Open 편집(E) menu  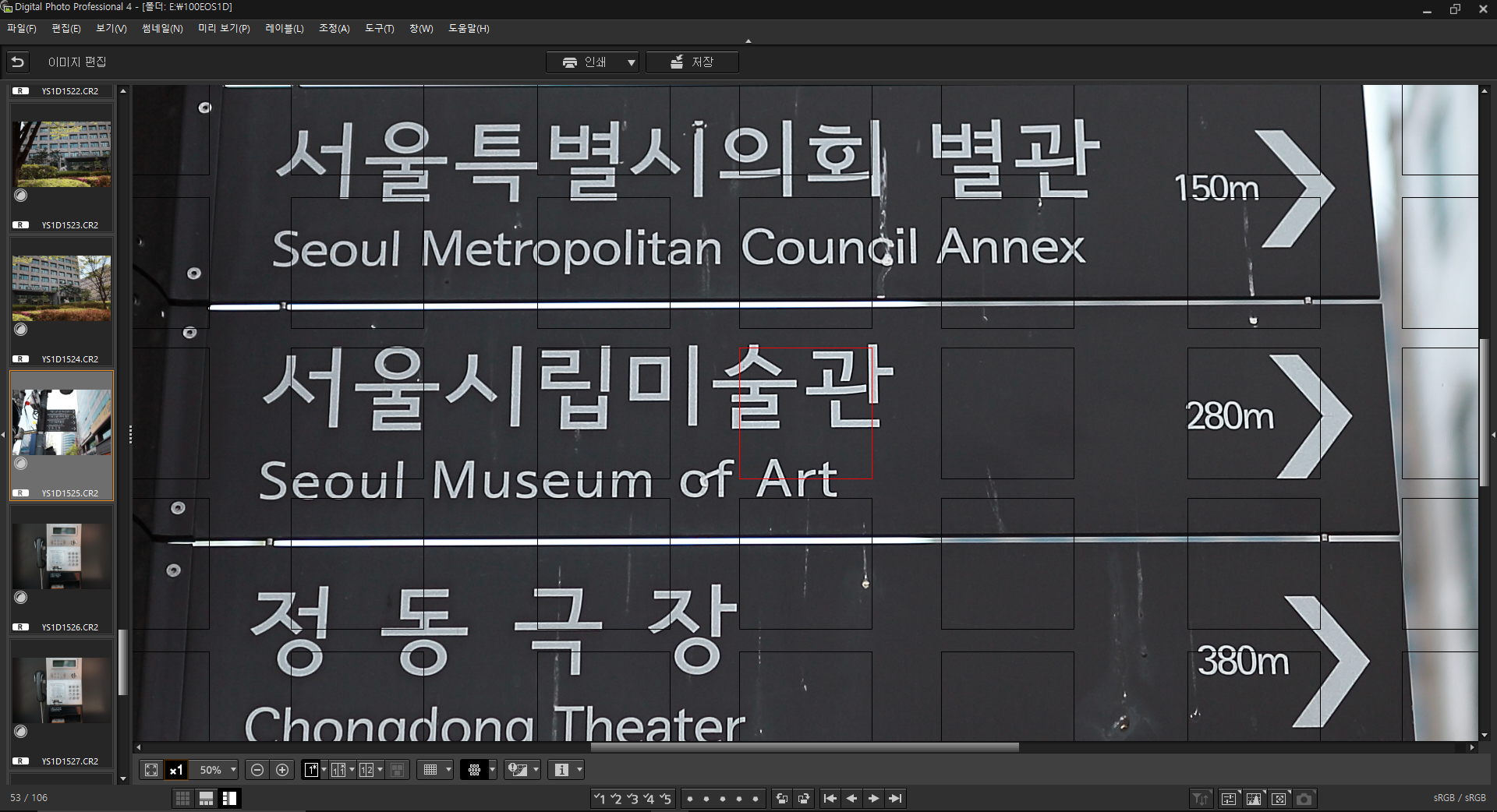point(66,29)
